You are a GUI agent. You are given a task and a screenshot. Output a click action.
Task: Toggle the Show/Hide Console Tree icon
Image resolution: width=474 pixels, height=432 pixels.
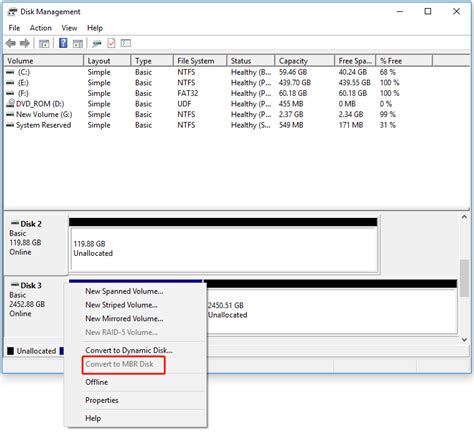point(44,43)
